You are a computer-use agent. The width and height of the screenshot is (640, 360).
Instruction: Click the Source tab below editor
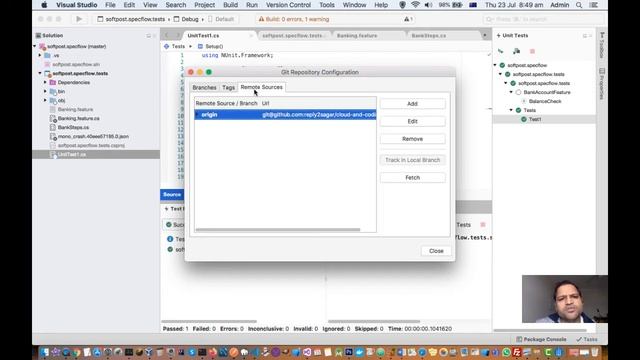pyautogui.click(x=172, y=194)
